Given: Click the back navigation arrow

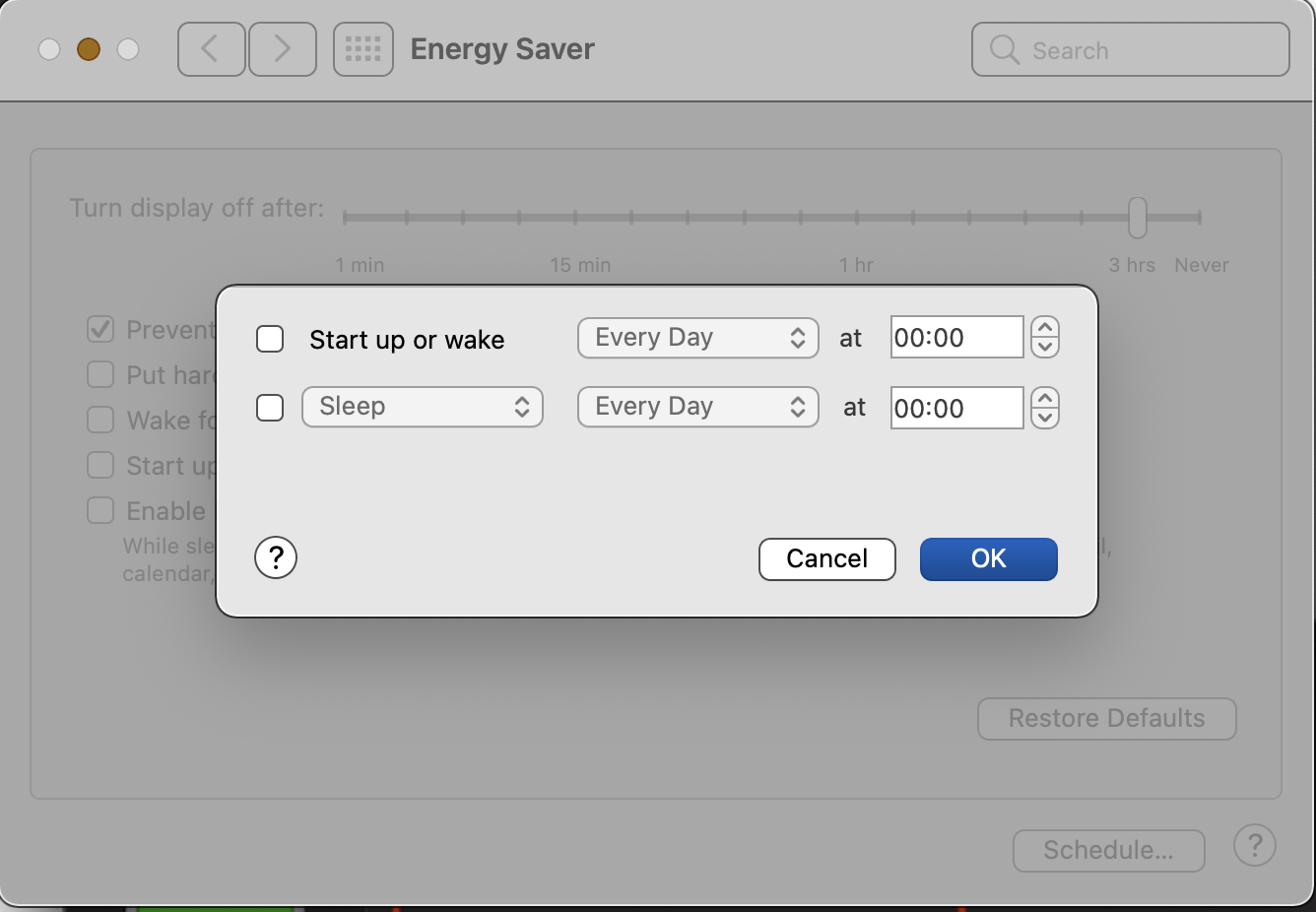Looking at the screenshot, I should [211, 49].
